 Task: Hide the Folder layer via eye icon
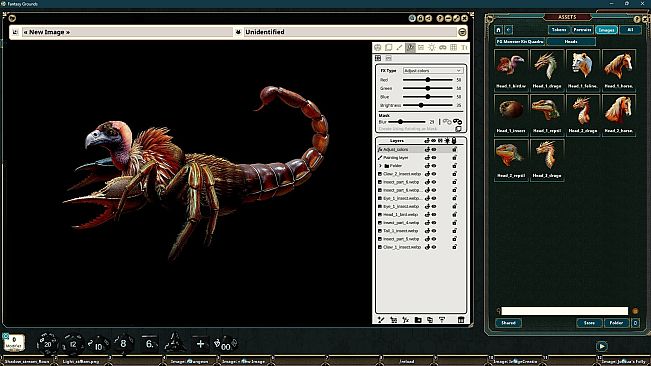point(434,166)
